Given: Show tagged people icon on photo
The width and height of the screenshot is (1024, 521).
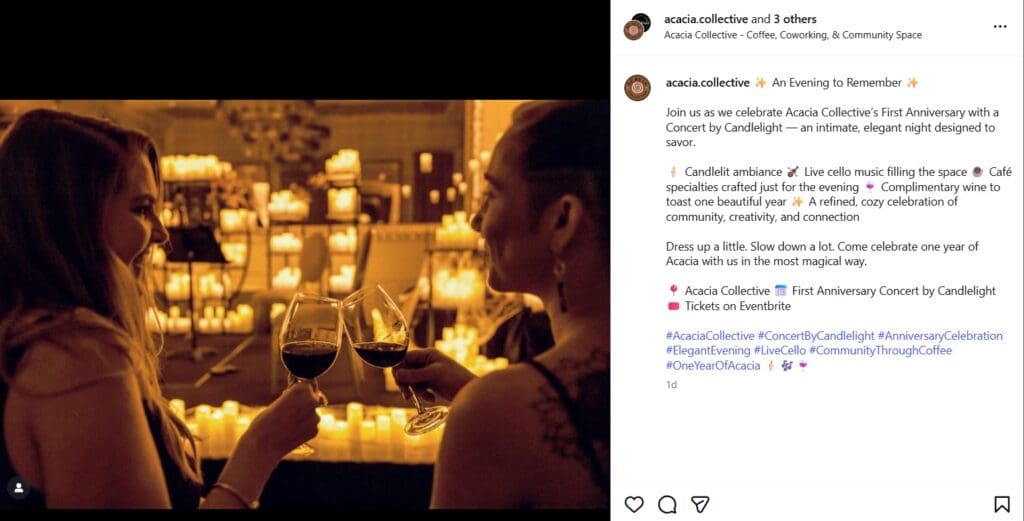Looking at the screenshot, I should click(17, 488).
